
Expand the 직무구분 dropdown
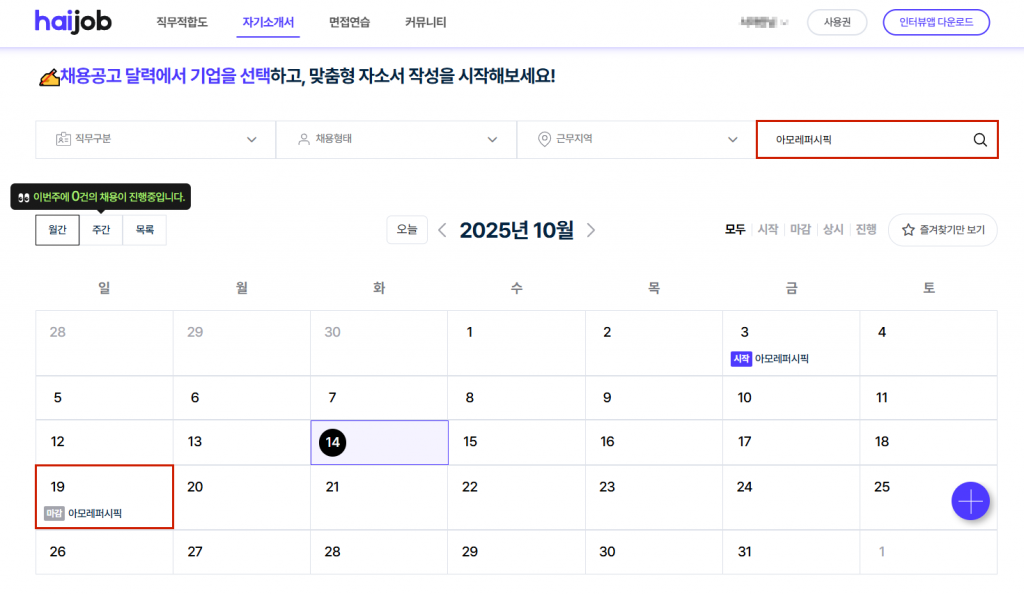[x=156, y=140]
